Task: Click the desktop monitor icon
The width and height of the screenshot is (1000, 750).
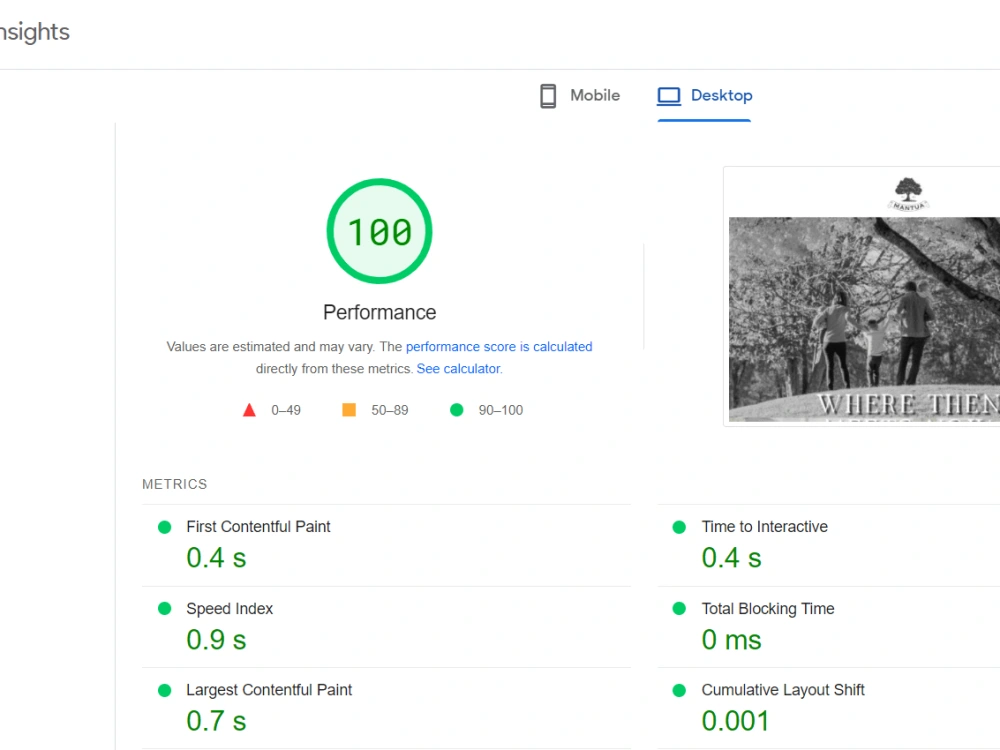Action: point(669,96)
